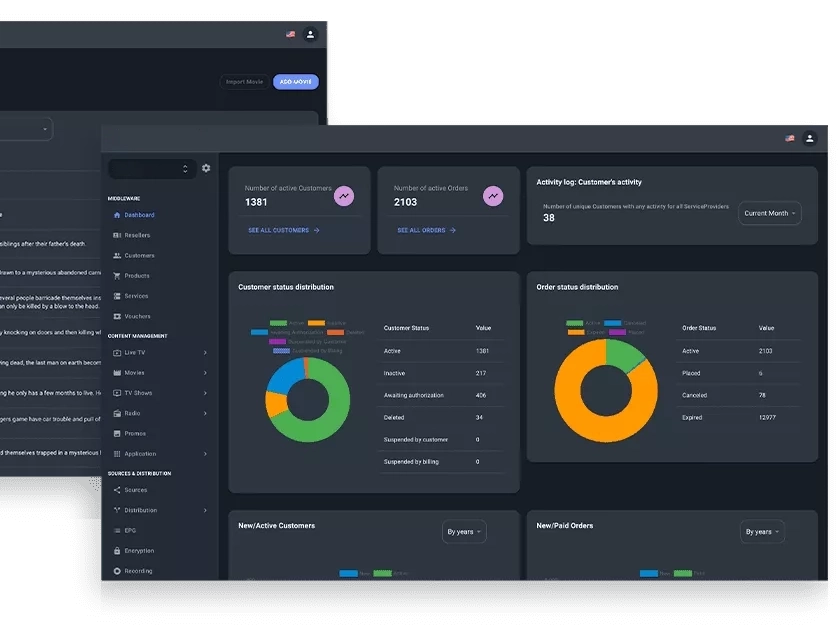Toggle orange Expired legend in Order status chart

tap(576, 331)
